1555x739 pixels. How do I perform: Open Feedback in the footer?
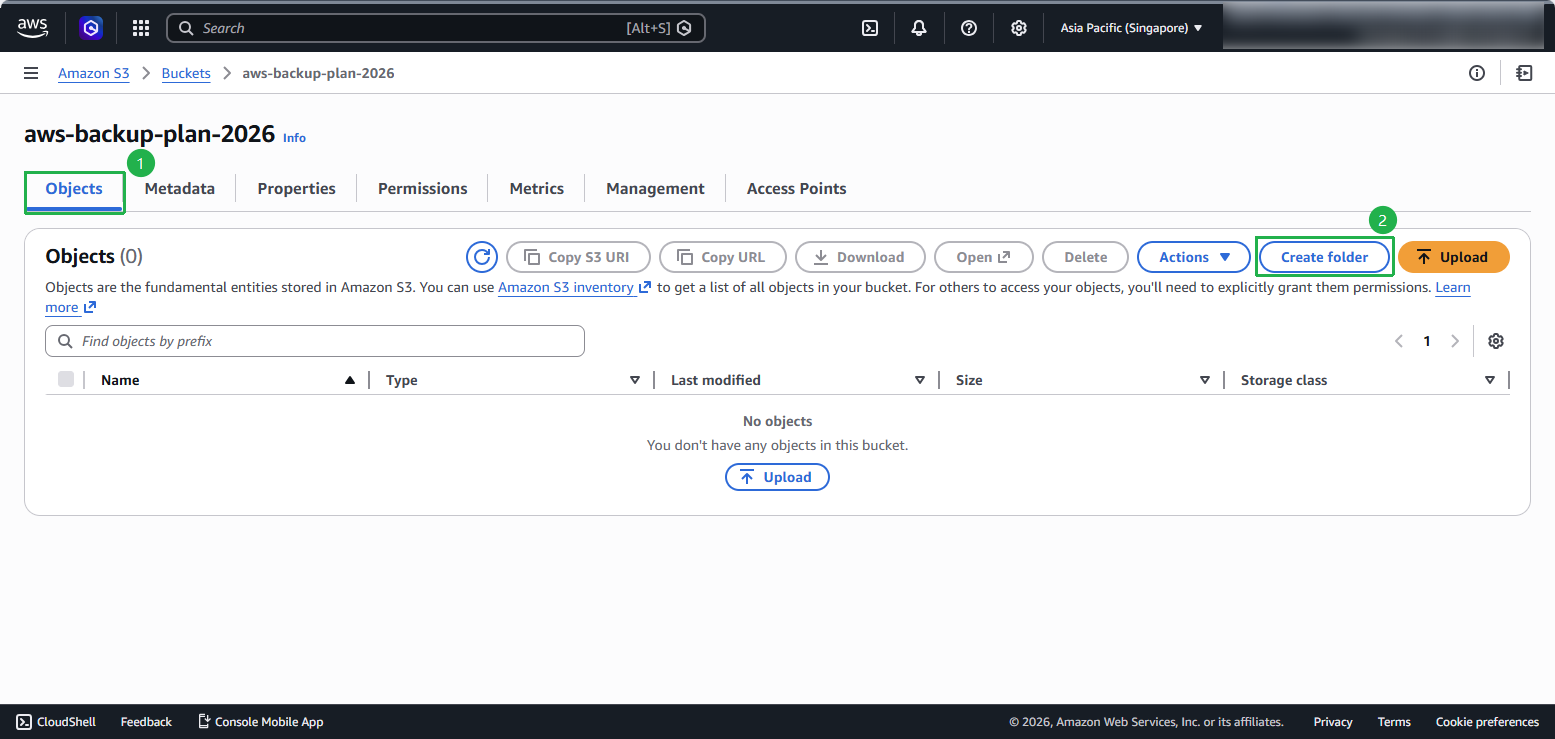pos(146,722)
